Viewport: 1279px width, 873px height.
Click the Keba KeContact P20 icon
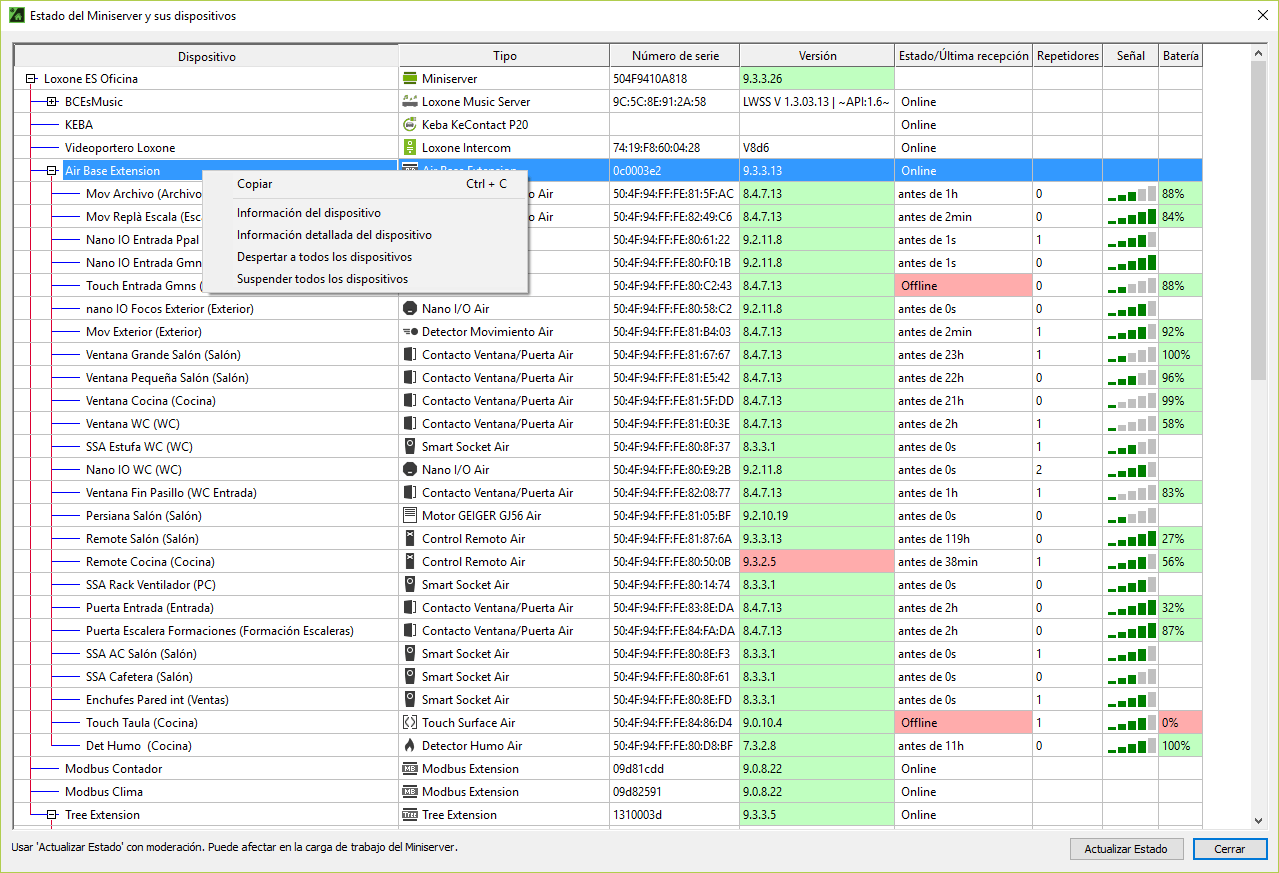[409, 124]
